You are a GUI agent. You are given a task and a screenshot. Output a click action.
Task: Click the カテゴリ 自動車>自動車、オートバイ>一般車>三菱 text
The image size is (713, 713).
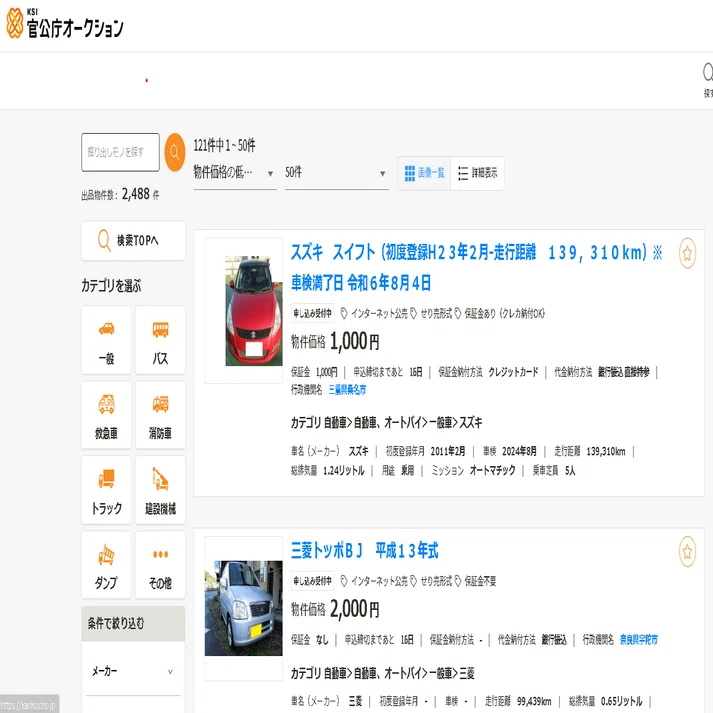click(382, 673)
